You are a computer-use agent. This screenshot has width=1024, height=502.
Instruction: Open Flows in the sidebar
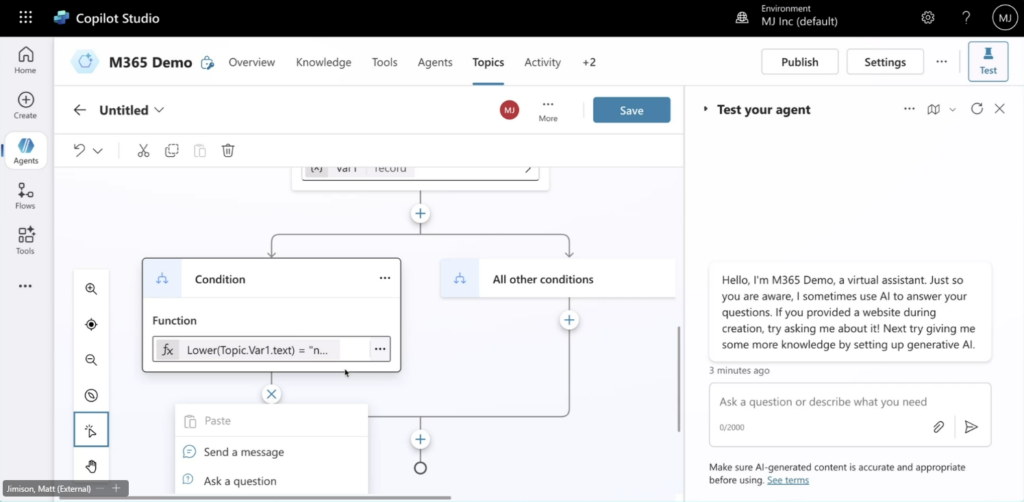tap(25, 196)
